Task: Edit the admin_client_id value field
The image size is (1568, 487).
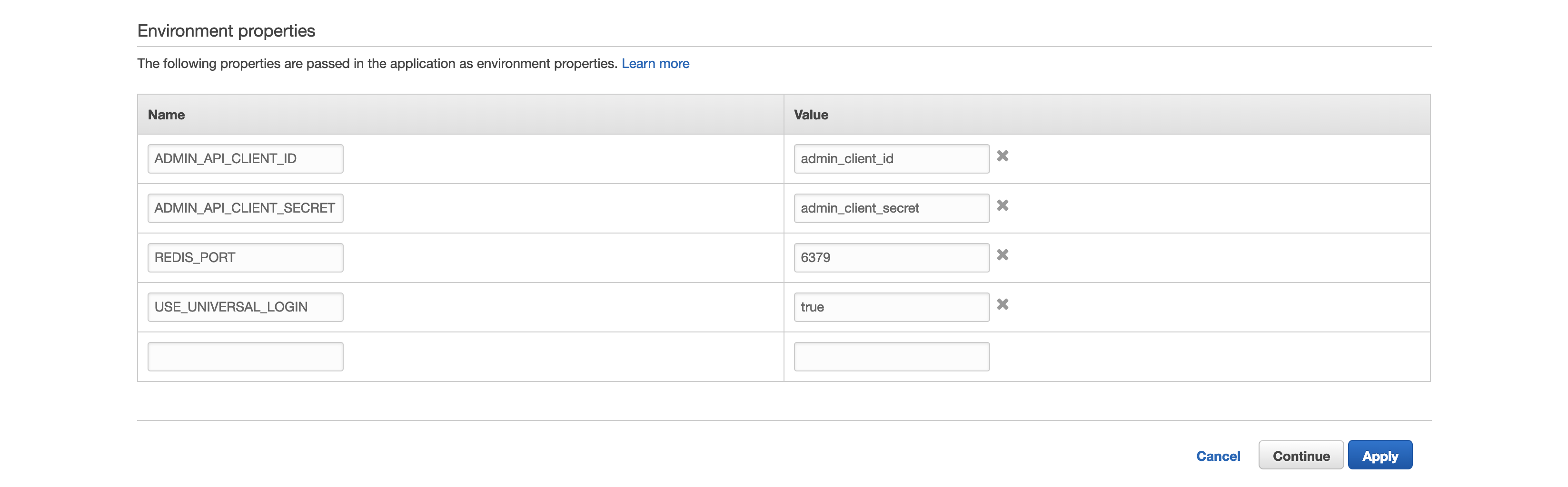Action: tap(891, 159)
